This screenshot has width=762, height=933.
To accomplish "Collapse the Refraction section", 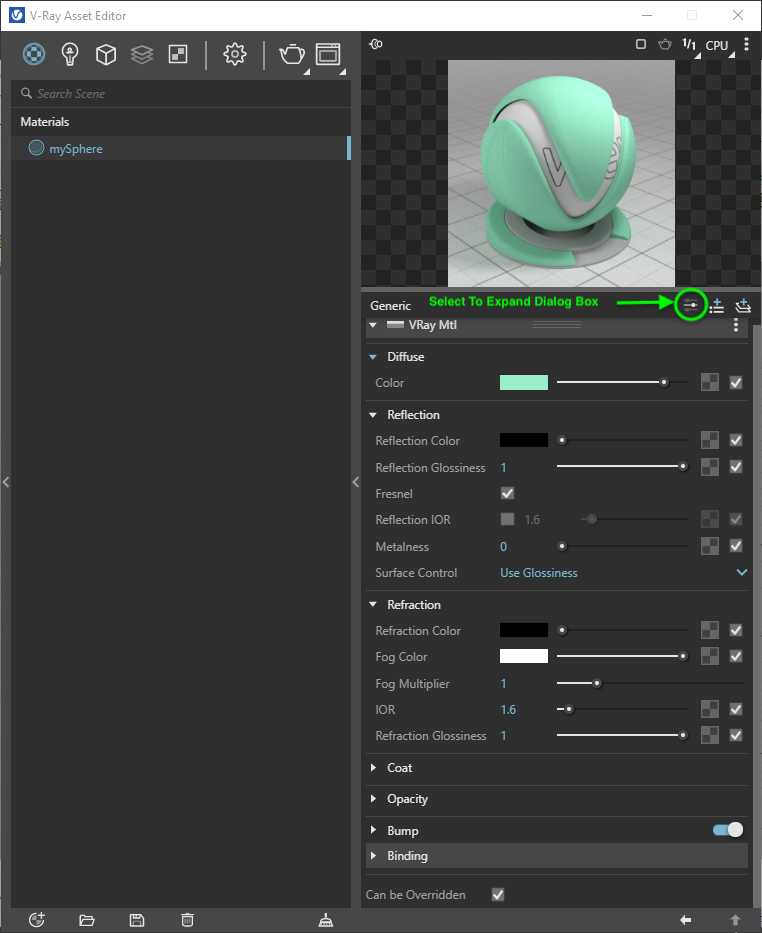I will [x=373, y=605].
